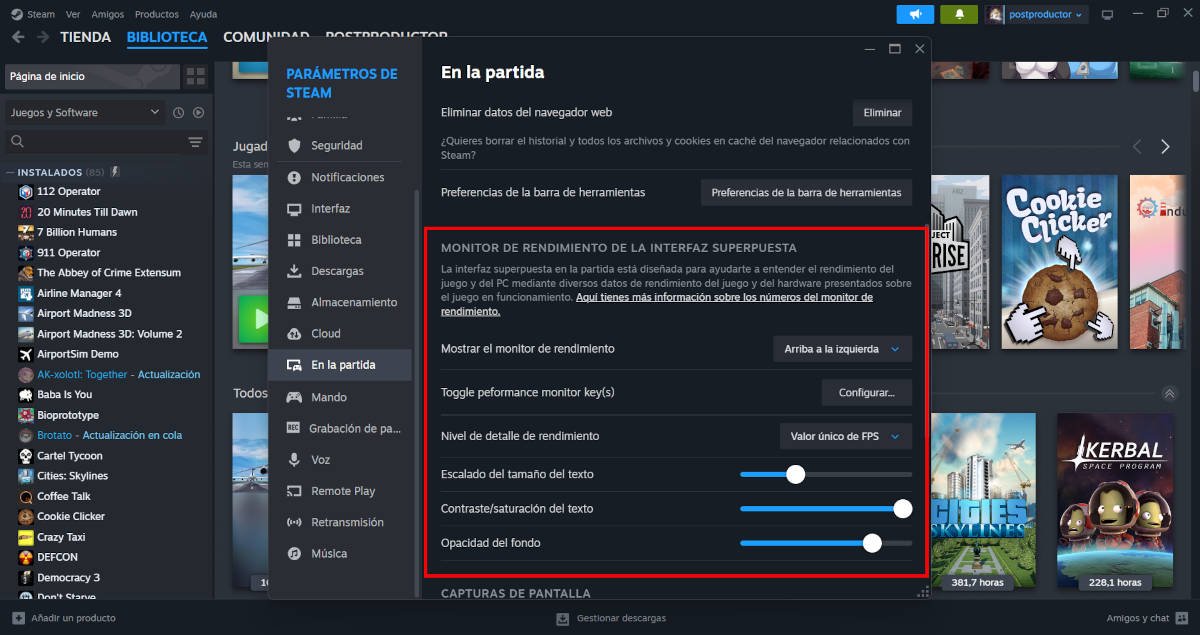
Task: Click the Almacenamiento drive icon
Action: [x=294, y=302]
